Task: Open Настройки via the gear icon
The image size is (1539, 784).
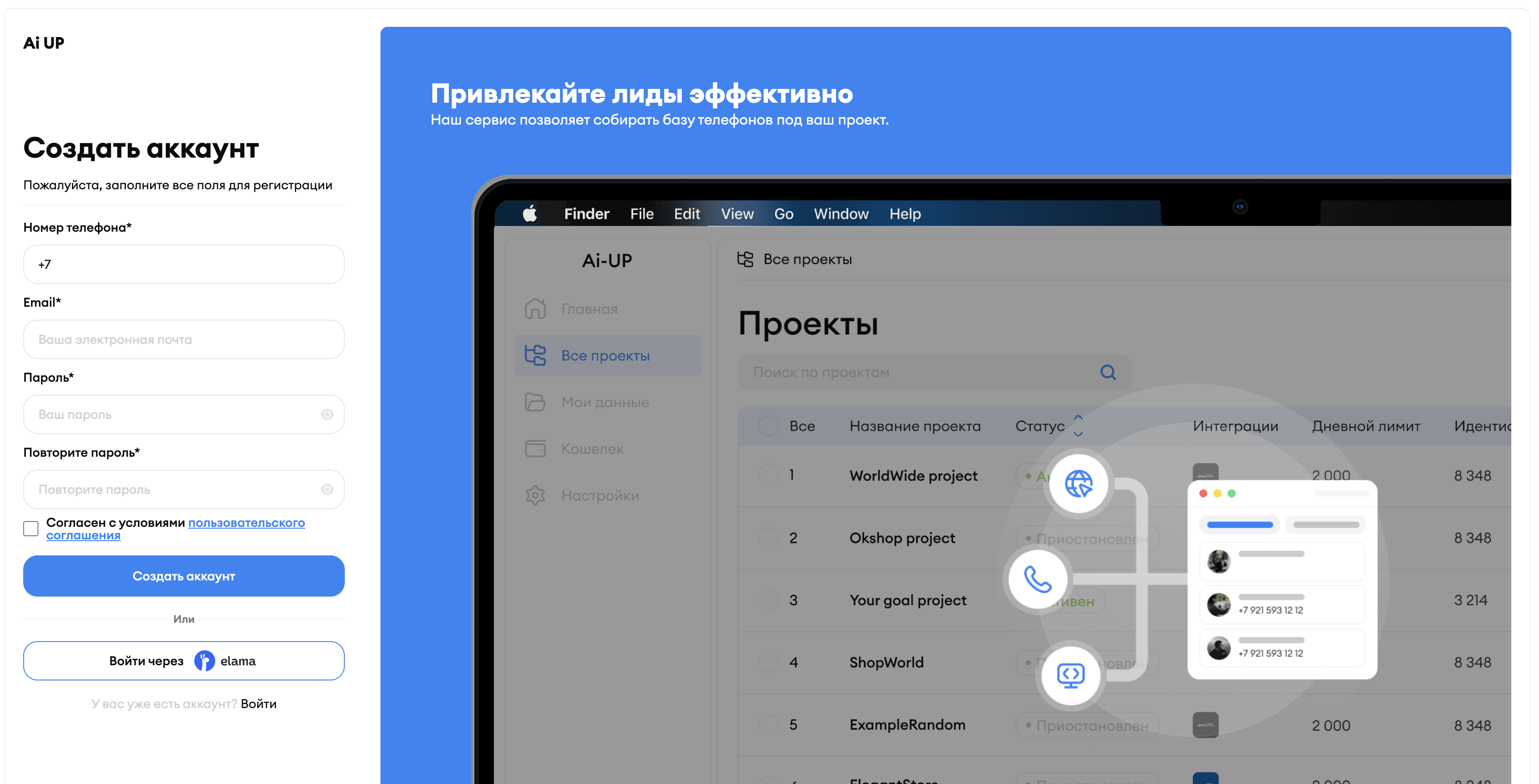Action: pos(536,495)
